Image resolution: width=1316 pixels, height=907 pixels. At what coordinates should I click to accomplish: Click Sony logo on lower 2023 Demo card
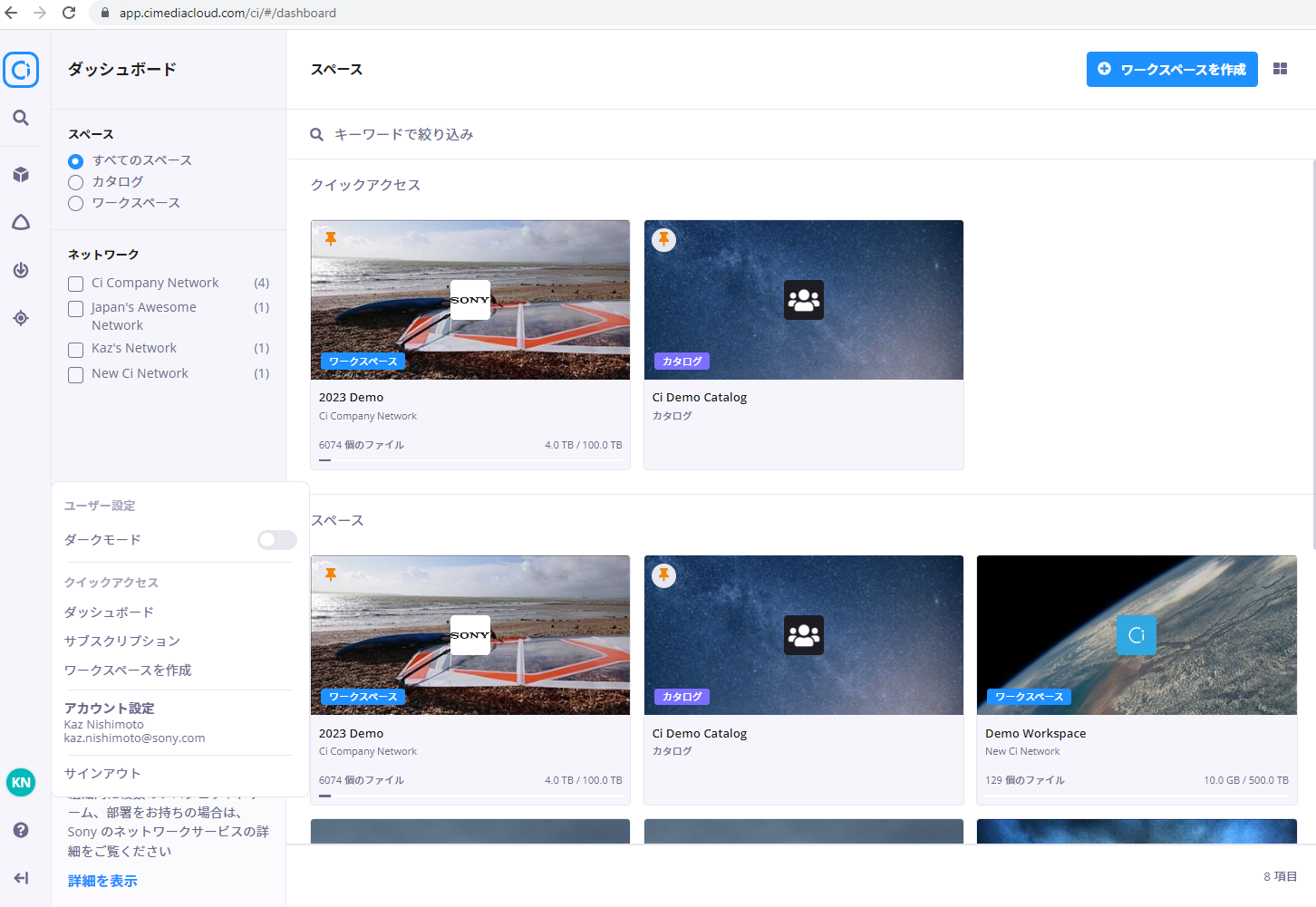coord(470,635)
